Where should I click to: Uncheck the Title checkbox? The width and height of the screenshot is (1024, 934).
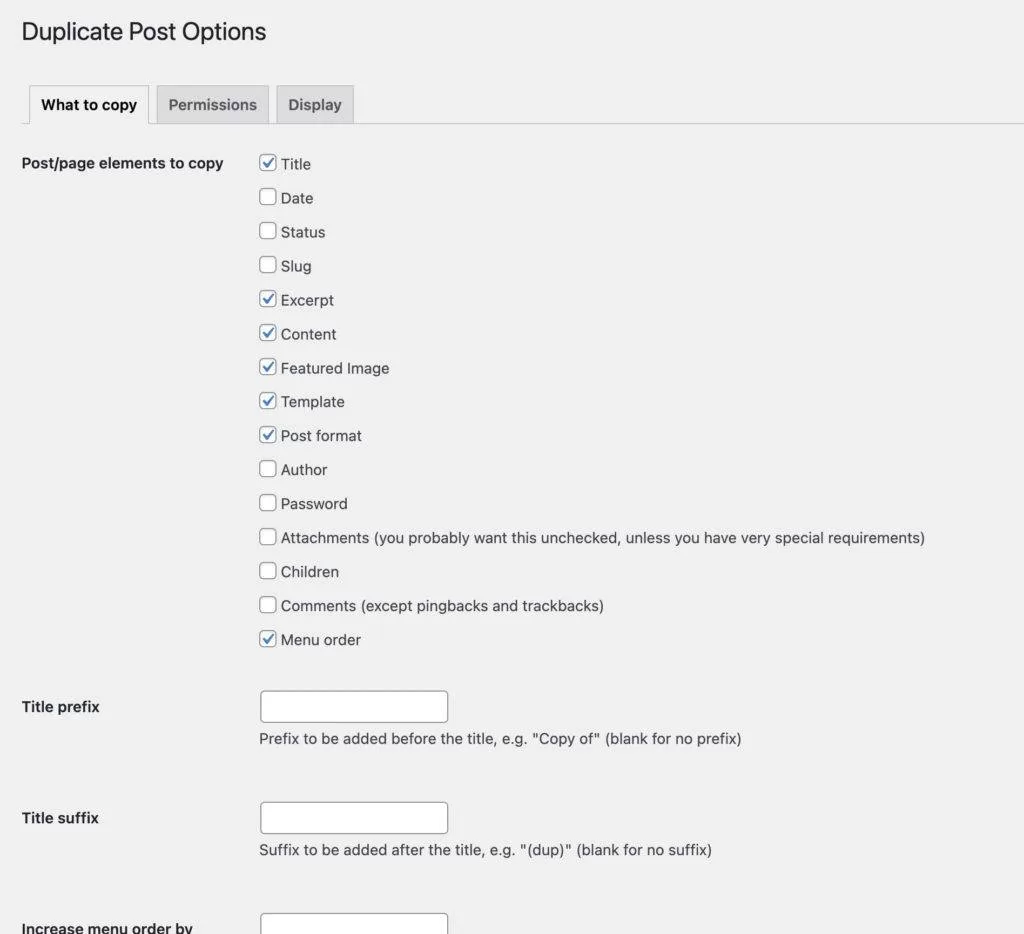coord(268,163)
